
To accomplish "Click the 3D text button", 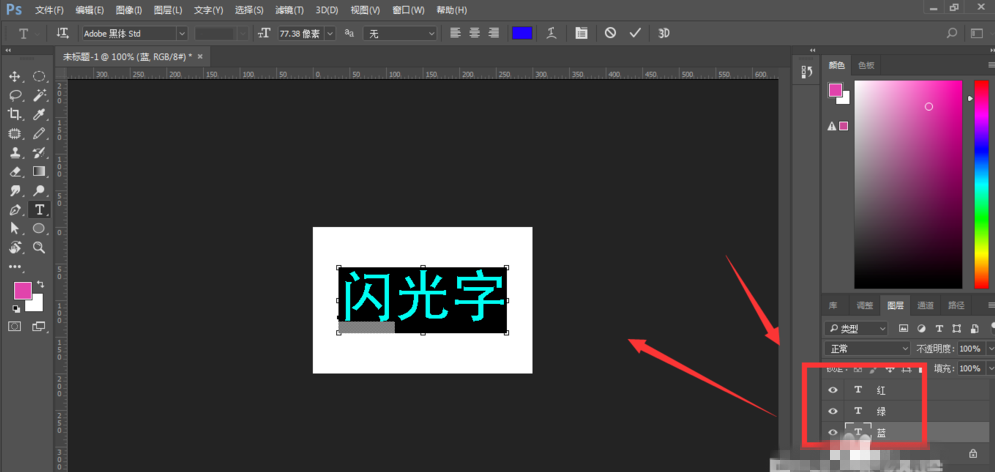I will click(664, 33).
